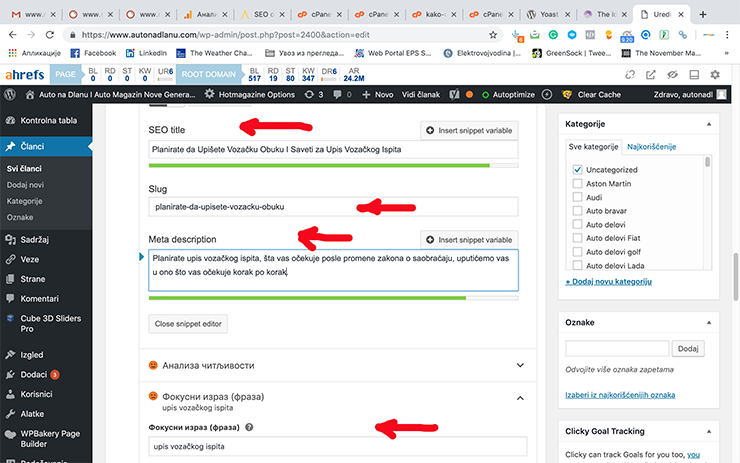The width and height of the screenshot is (740, 463).
Task: Tick the Audi category checkbox
Action: coord(577,198)
